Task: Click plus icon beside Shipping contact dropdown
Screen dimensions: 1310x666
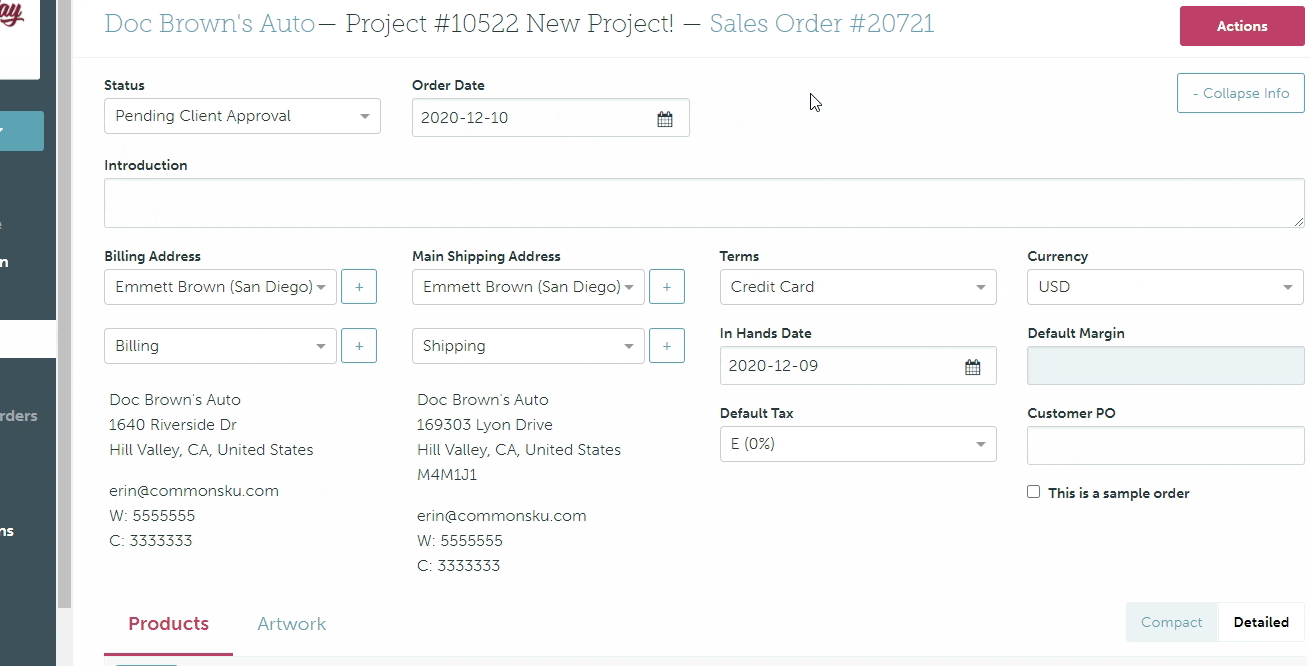Action: tap(667, 346)
